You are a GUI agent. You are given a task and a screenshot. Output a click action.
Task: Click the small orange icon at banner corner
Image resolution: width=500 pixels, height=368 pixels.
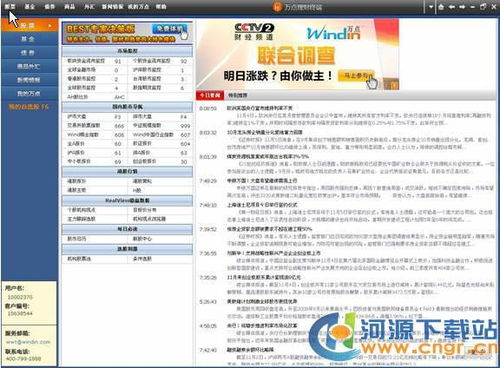tap(394, 85)
